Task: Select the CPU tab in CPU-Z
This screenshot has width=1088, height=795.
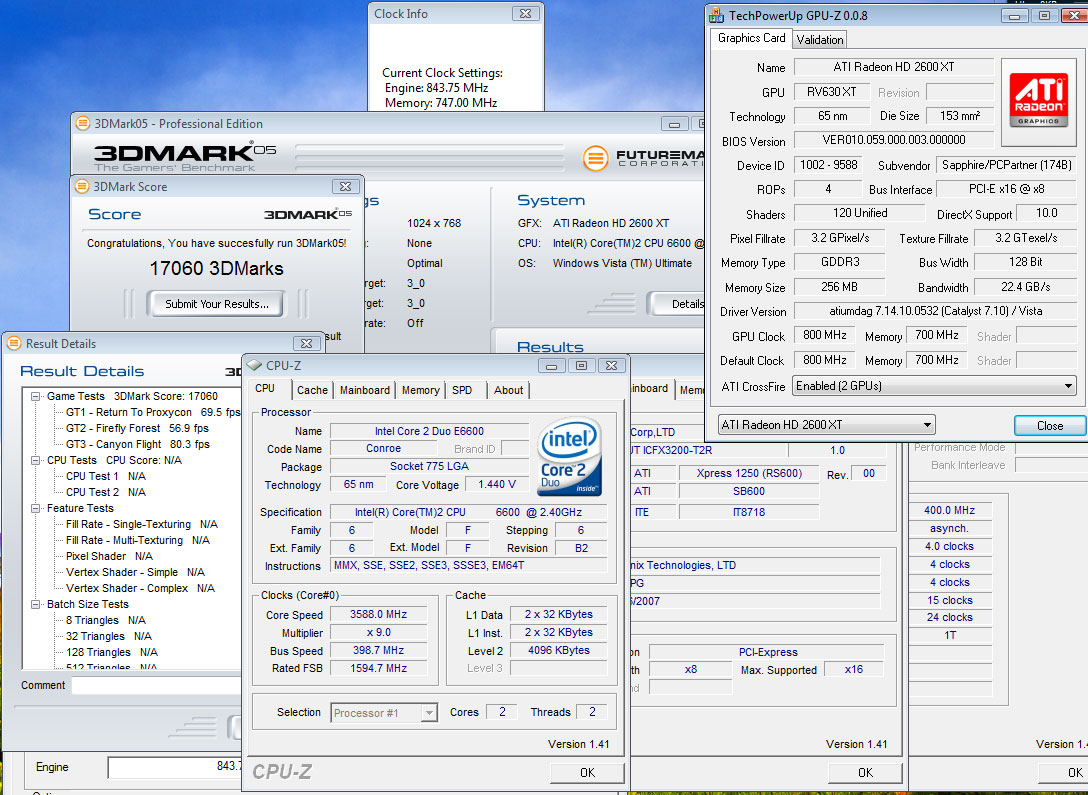Action: point(265,388)
